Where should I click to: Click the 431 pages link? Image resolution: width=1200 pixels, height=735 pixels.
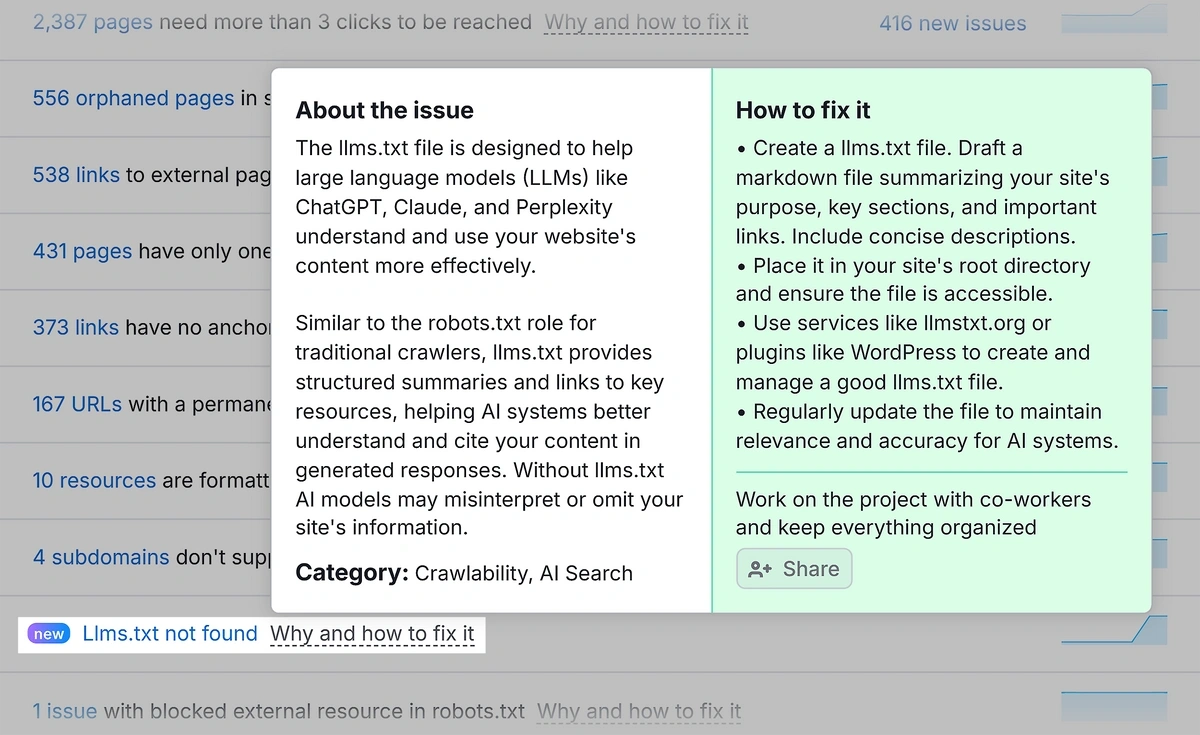(82, 251)
